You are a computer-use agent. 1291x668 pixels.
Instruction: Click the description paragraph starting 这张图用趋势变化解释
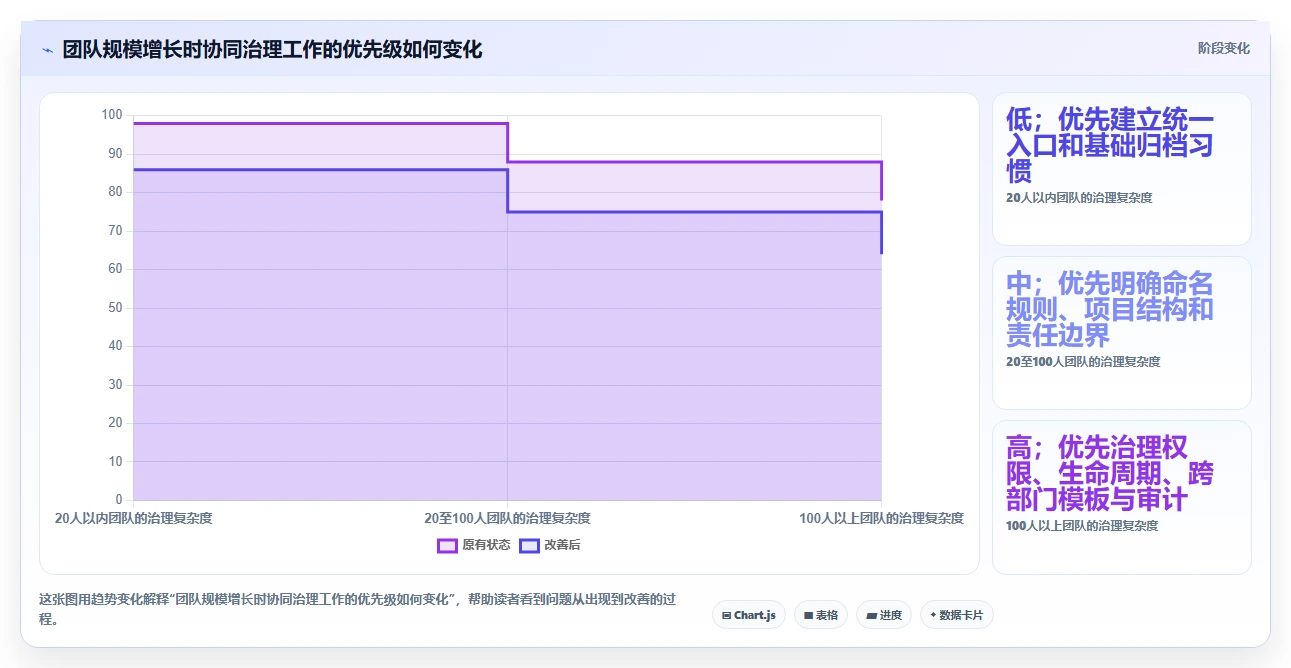357,609
